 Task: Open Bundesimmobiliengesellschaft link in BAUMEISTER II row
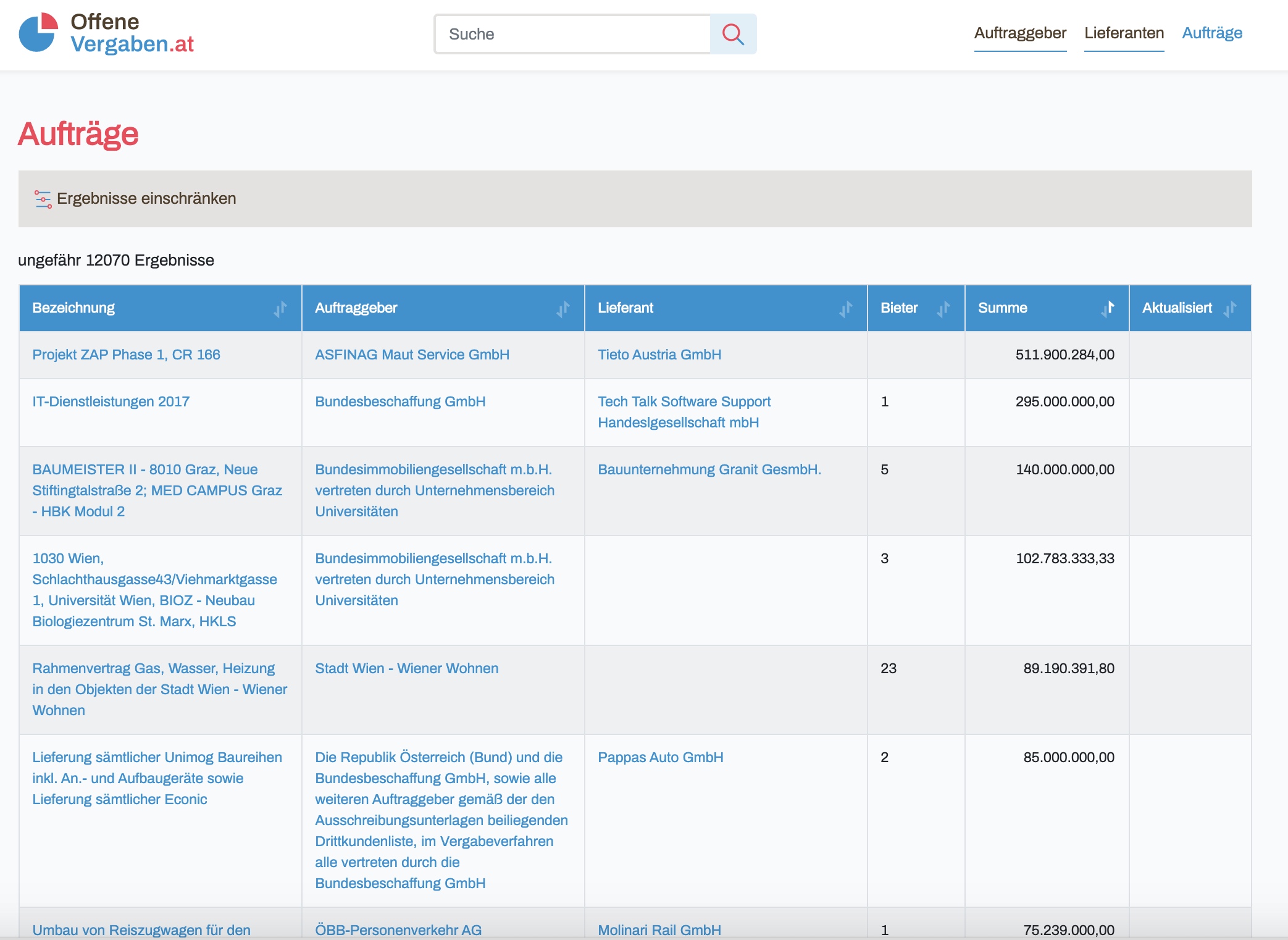(435, 490)
